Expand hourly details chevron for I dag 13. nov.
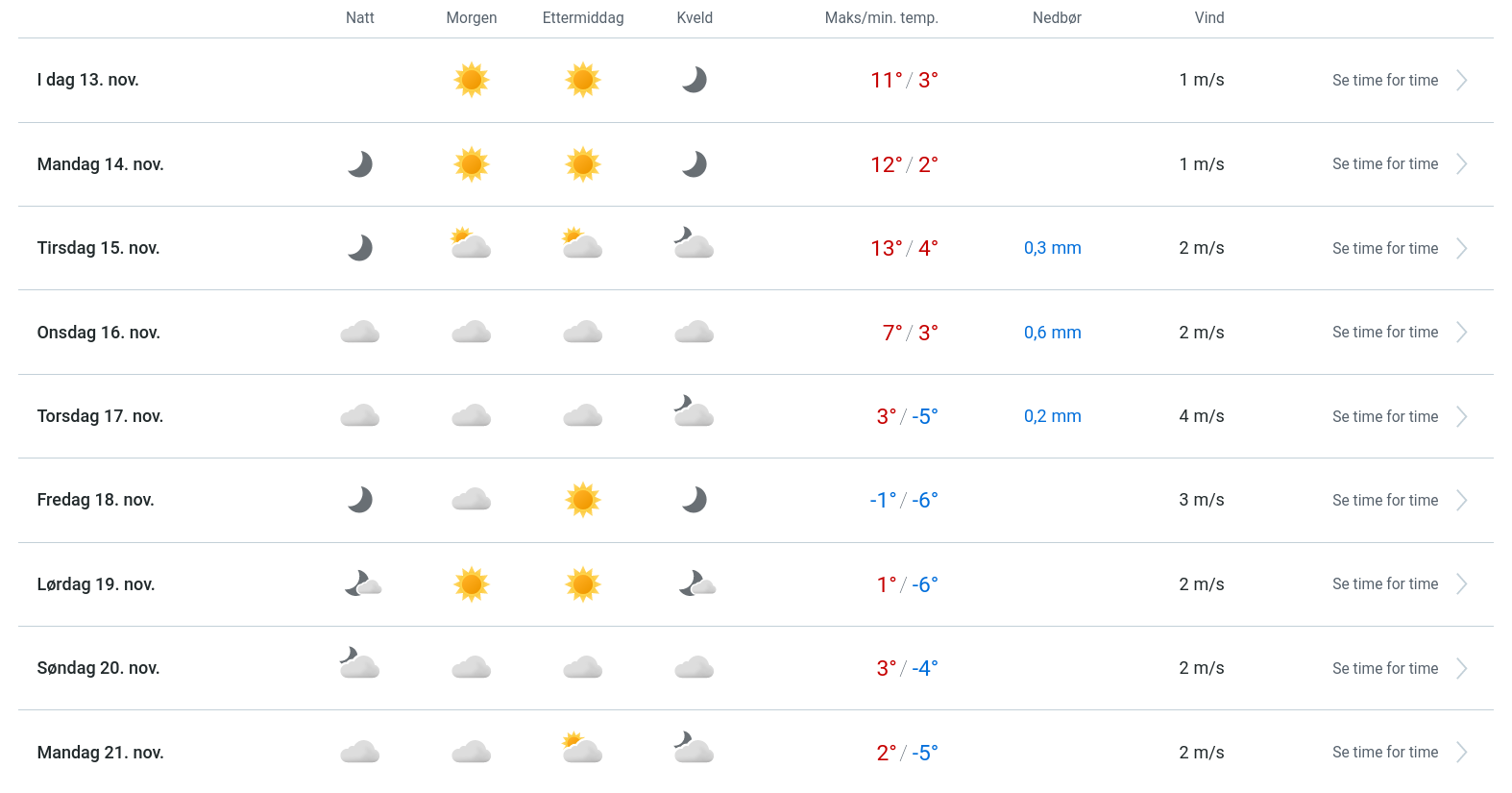The image size is (1512, 793). [1461, 81]
